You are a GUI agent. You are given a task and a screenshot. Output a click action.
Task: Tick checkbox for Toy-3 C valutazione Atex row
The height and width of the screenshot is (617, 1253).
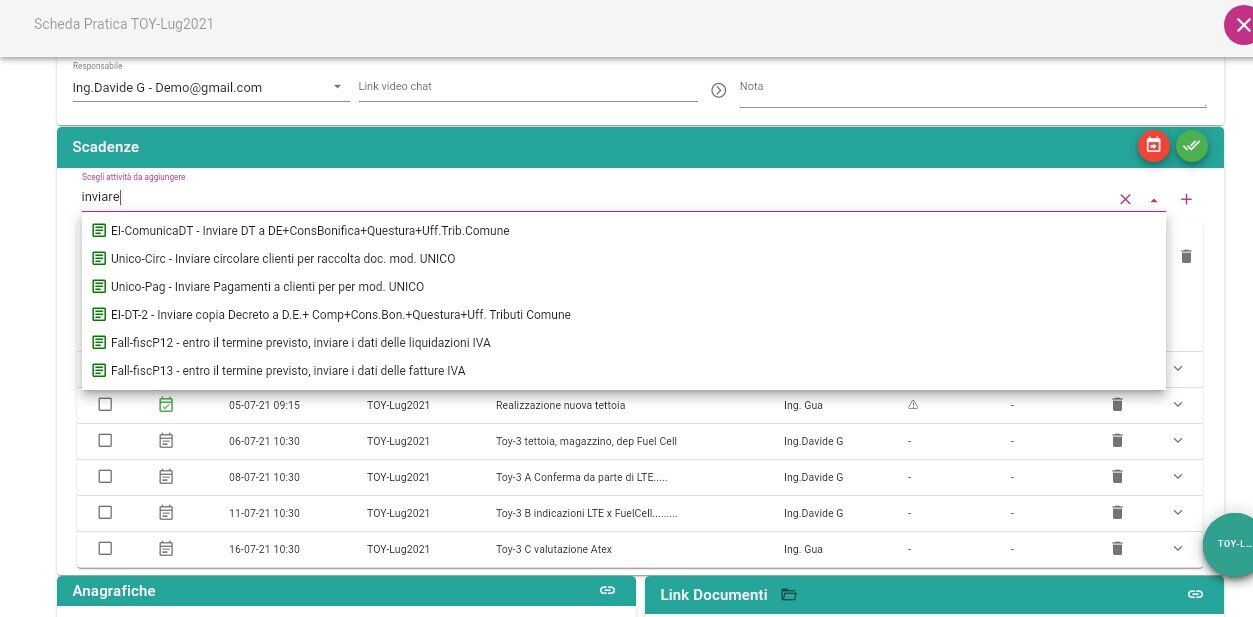[105, 548]
